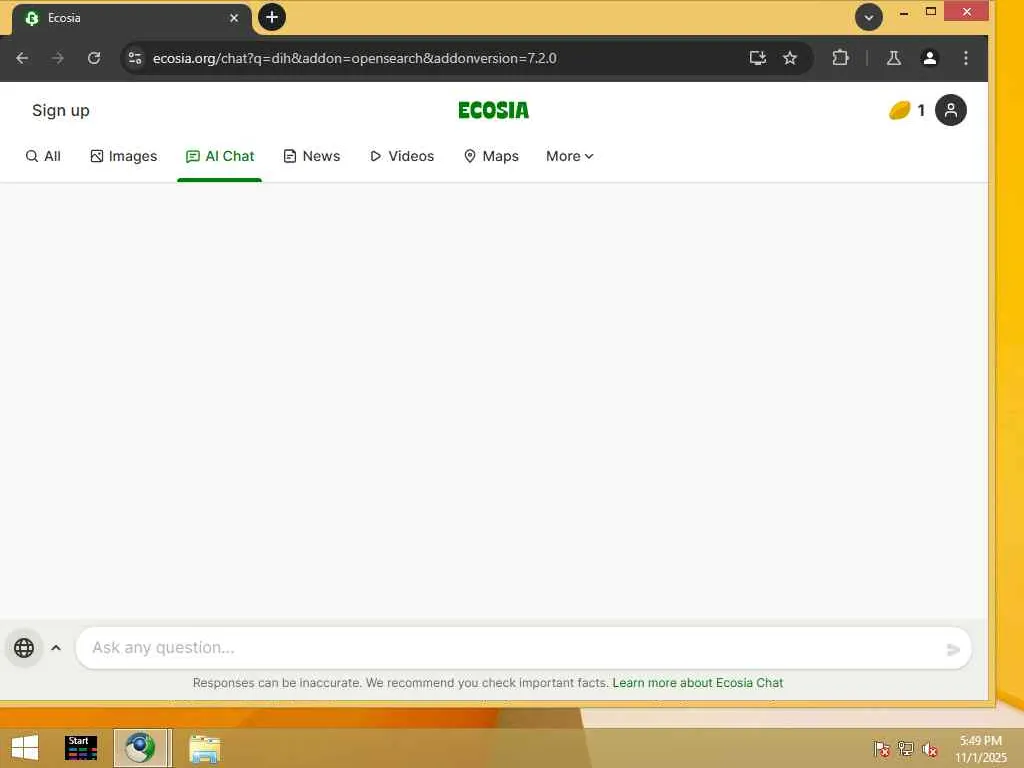Viewport: 1024px width, 768px height.
Task: Open the Ecosia account menu icon
Action: [951, 110]
